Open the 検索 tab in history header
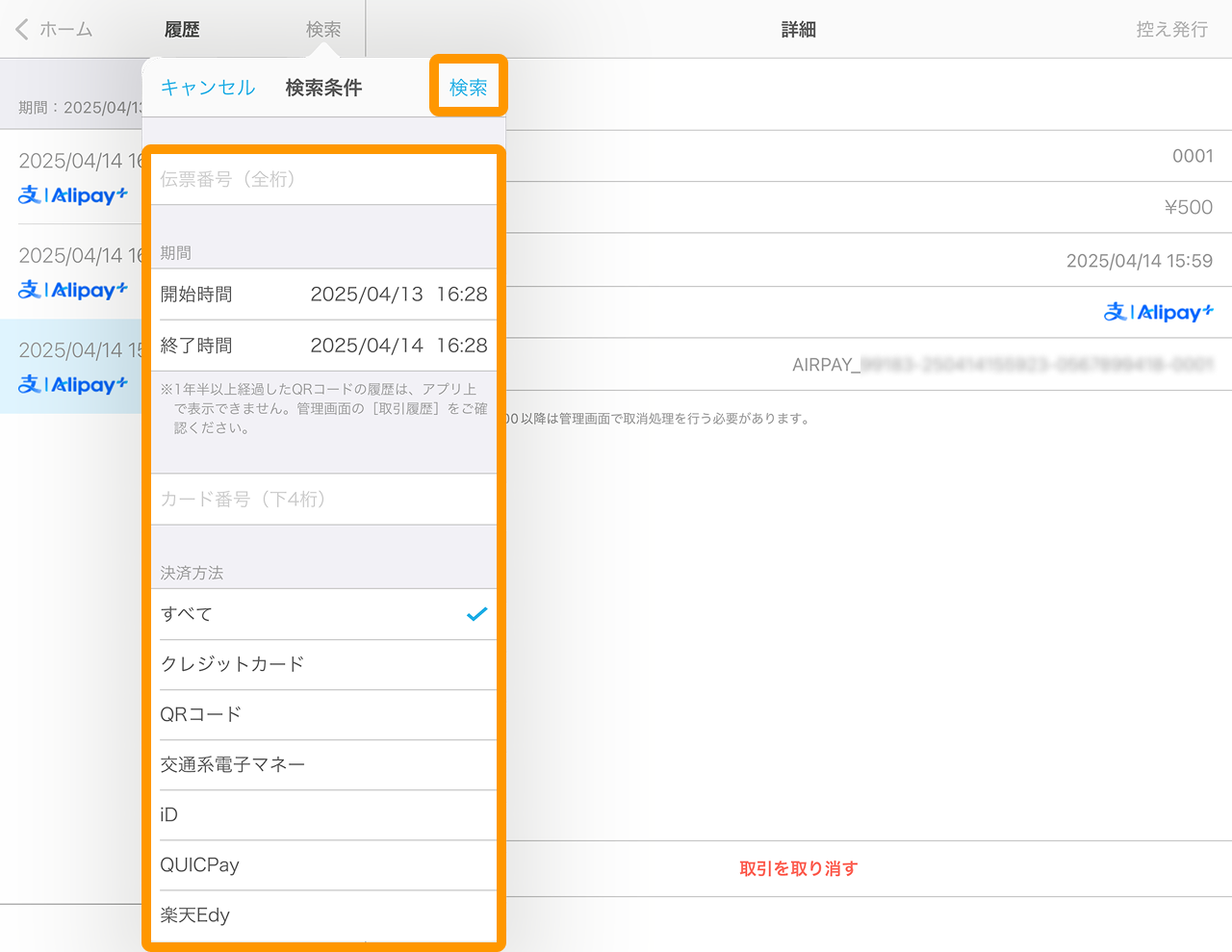 pos(323,30)
